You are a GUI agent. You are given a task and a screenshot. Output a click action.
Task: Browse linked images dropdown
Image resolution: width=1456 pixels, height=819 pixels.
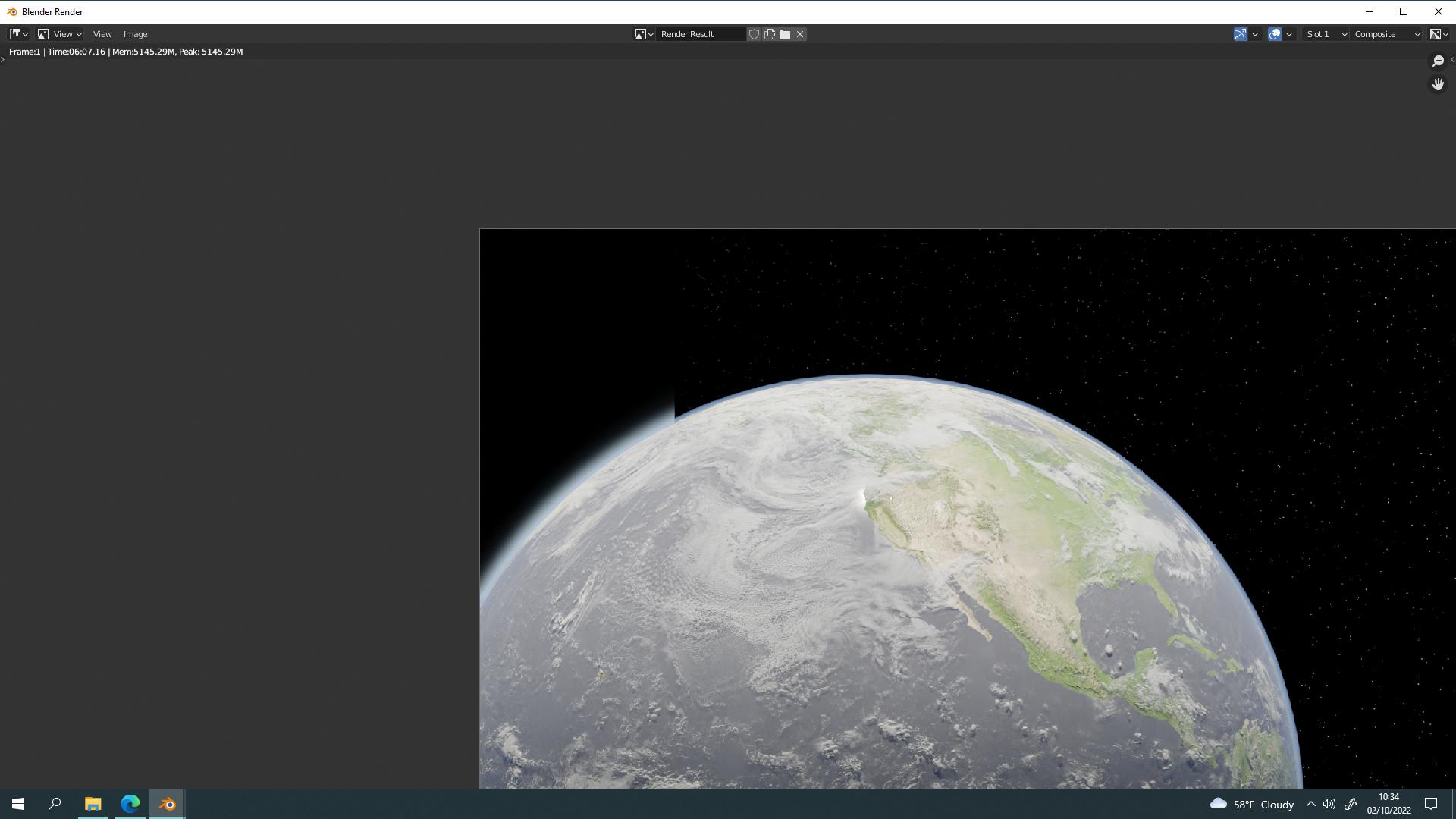coord(644,34)
